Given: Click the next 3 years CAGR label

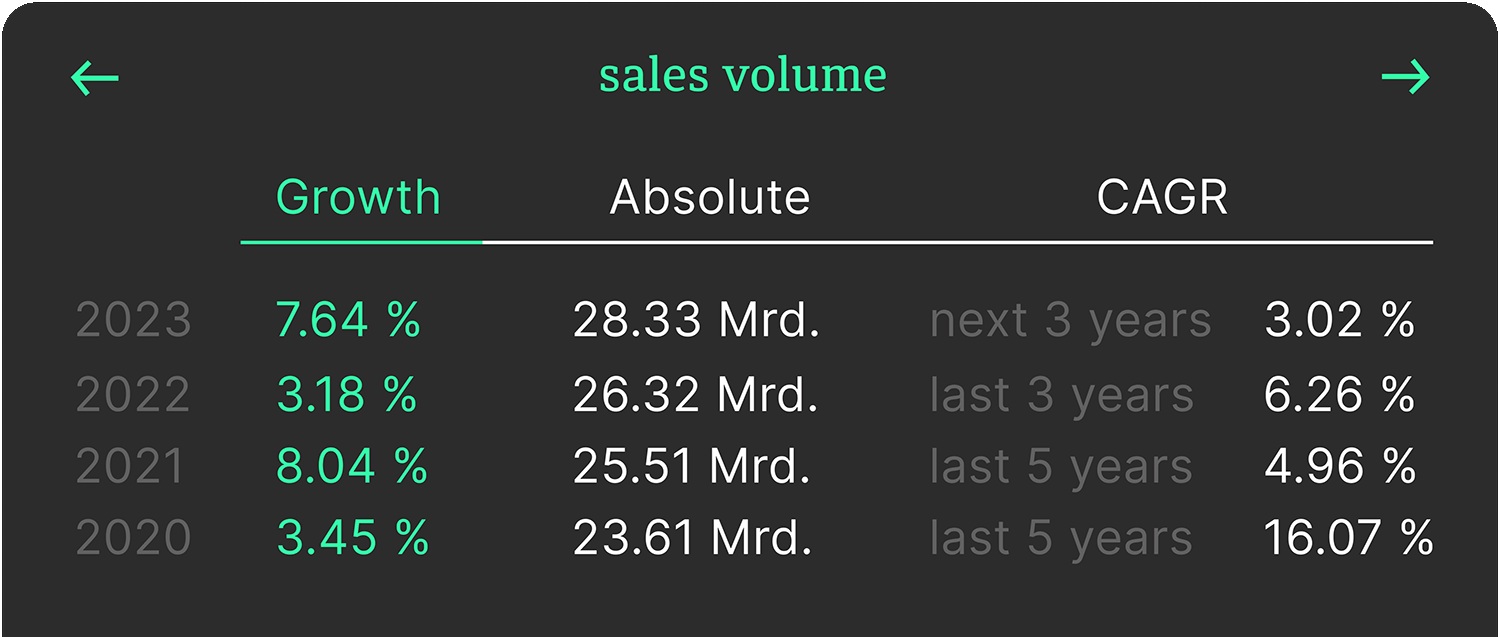Looking at the screenshot, I should click(1070, 321).
